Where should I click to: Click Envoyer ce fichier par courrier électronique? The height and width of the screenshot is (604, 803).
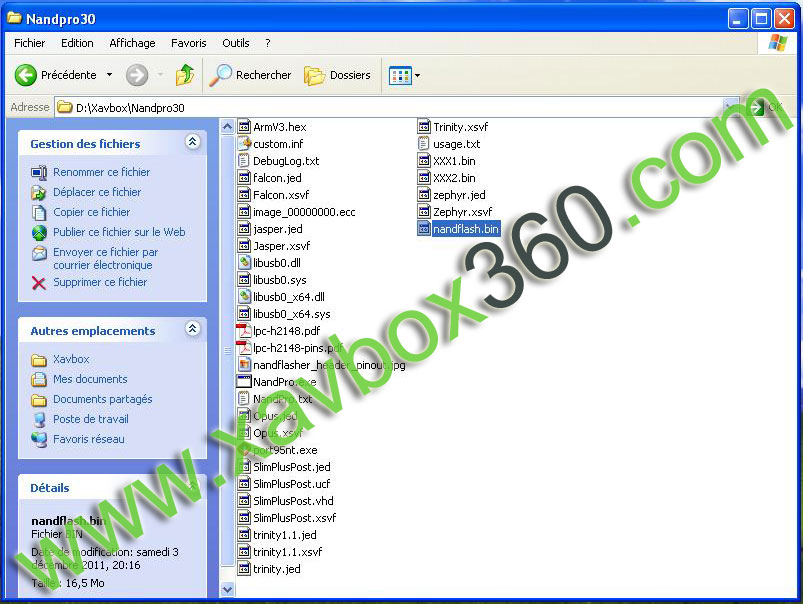(x=105, y=259)
